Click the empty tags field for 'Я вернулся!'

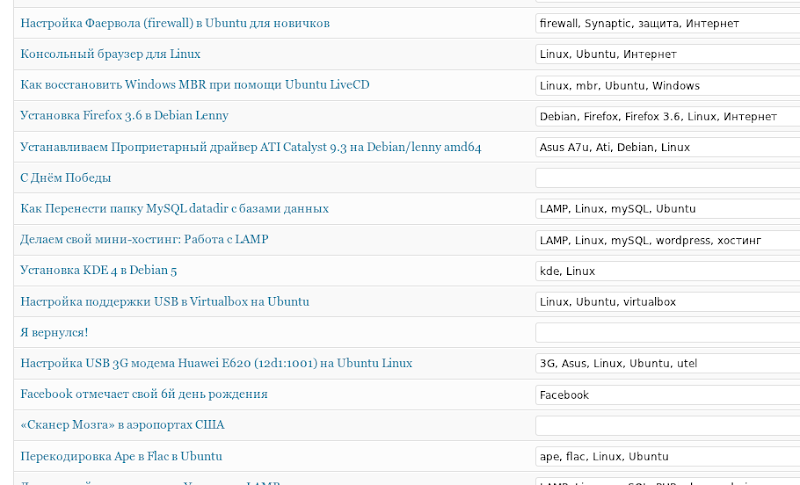coord(667,333)
